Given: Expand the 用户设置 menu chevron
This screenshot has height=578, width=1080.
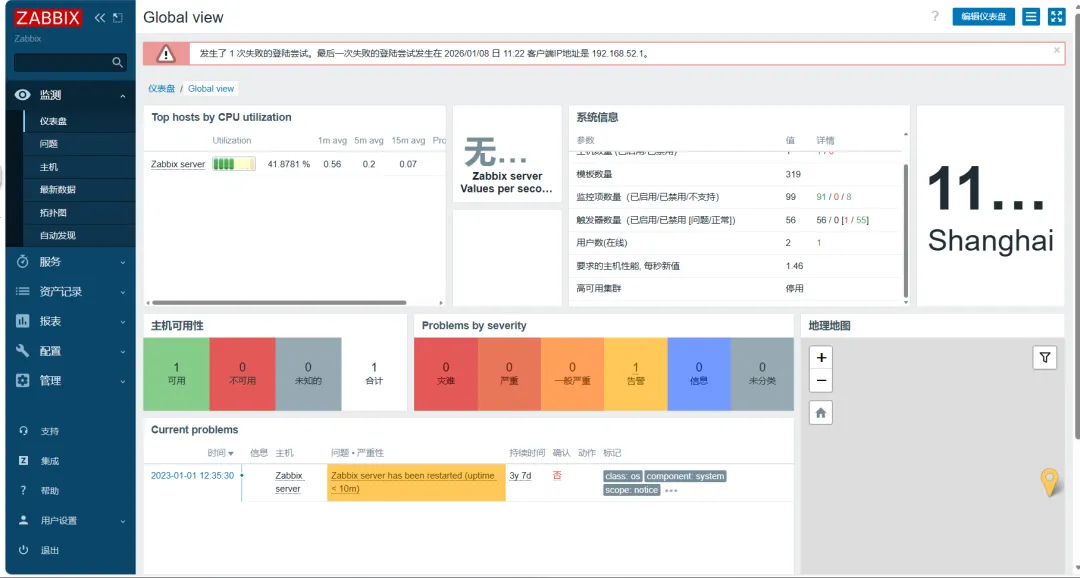Looking at the screenshot, I should coord(123,522).
